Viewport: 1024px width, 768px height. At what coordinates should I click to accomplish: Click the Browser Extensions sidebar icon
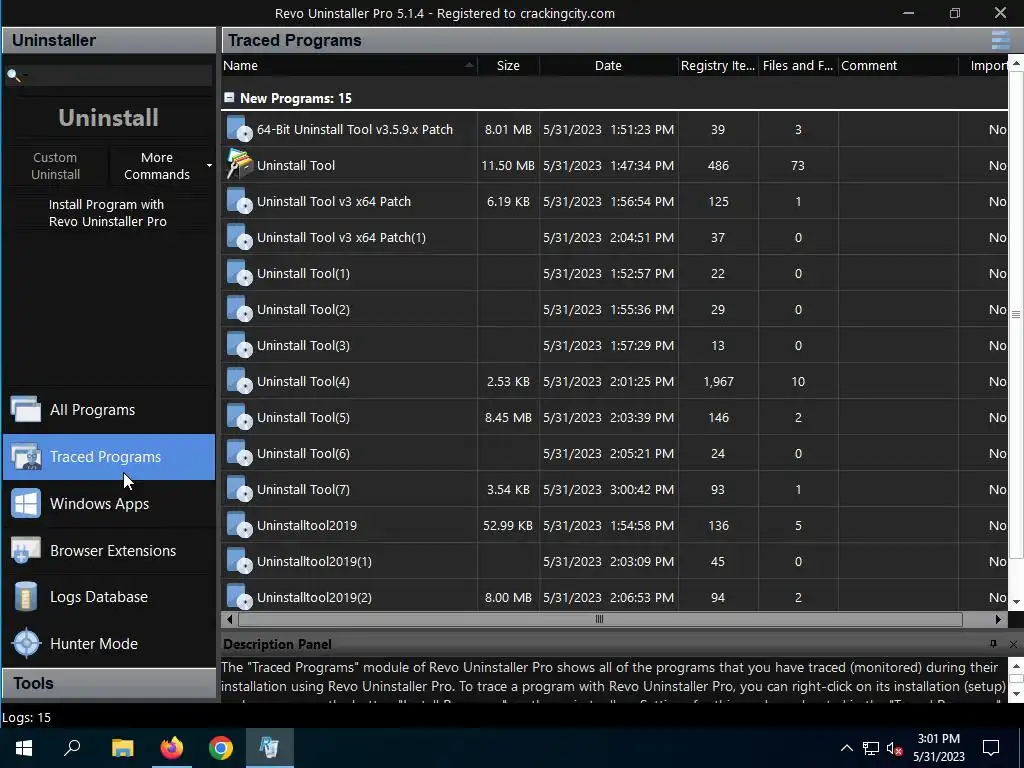coord(26,551)
